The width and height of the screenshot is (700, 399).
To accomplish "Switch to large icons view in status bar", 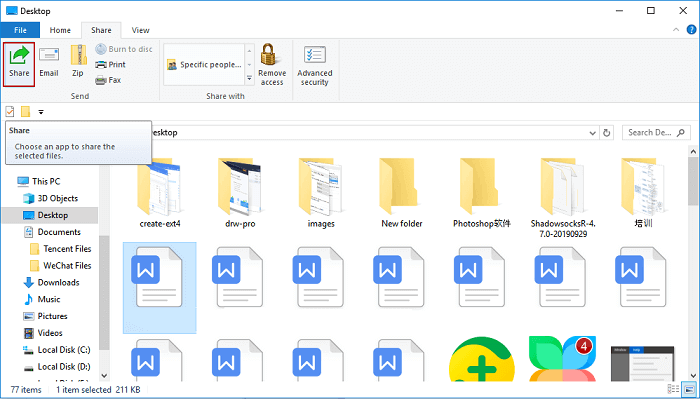I will 690,389.
